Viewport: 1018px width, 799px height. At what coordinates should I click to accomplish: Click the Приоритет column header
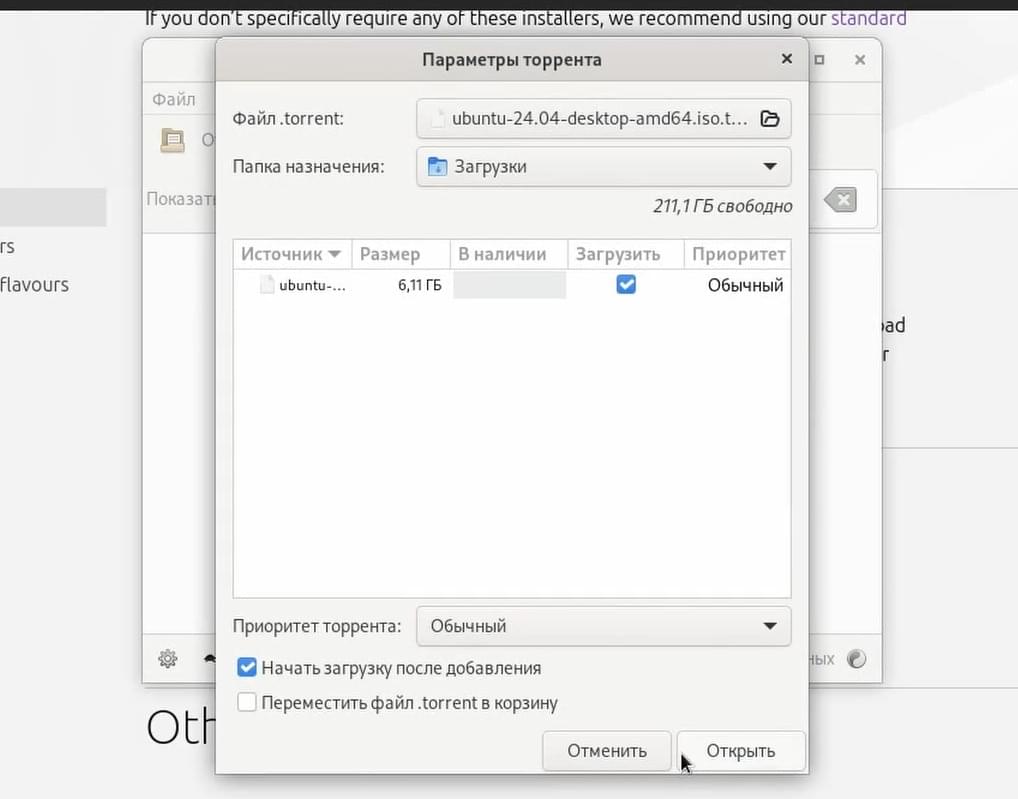[x=738, y=254]
